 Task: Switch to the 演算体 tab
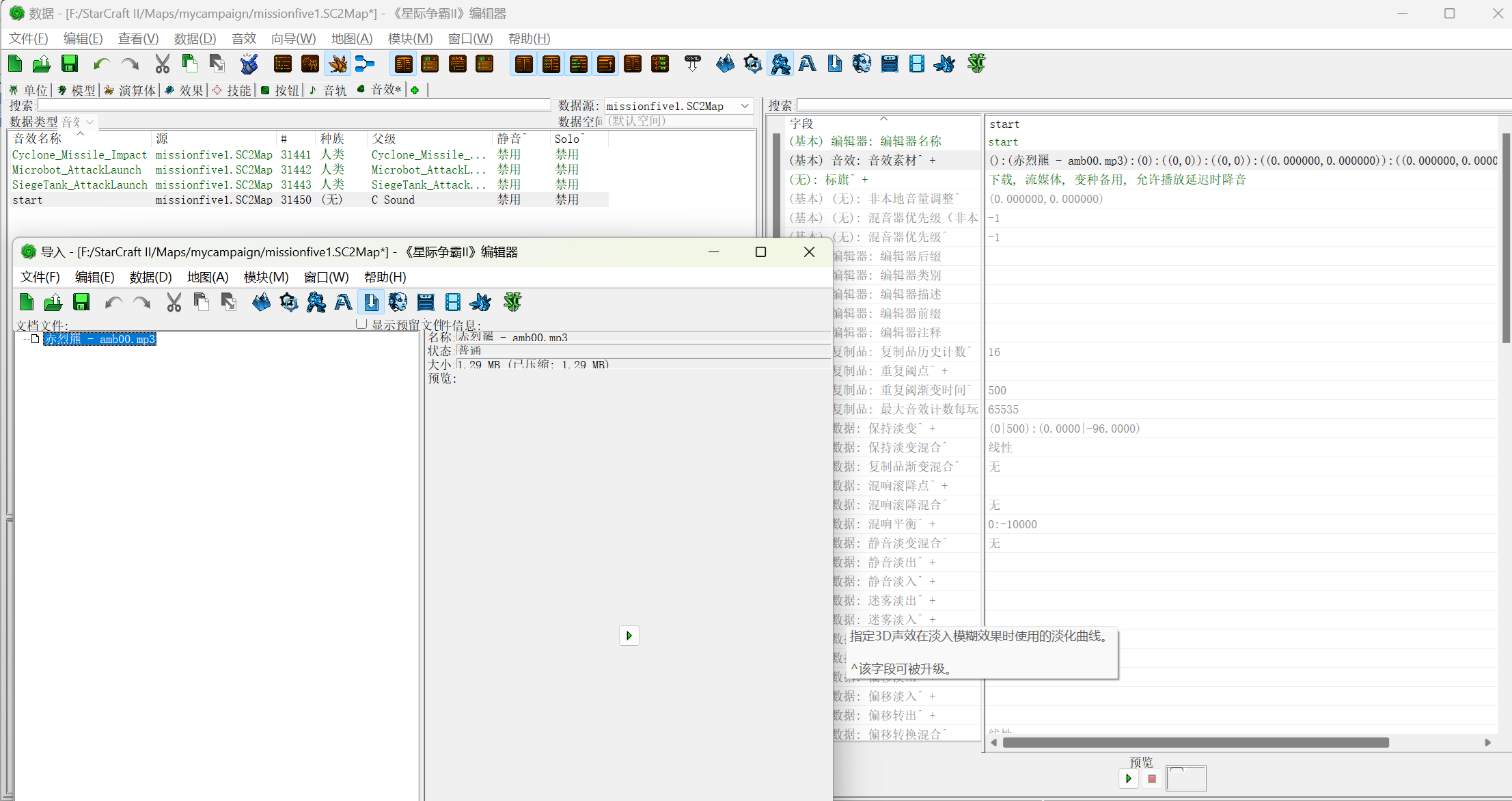coord(130,90)
